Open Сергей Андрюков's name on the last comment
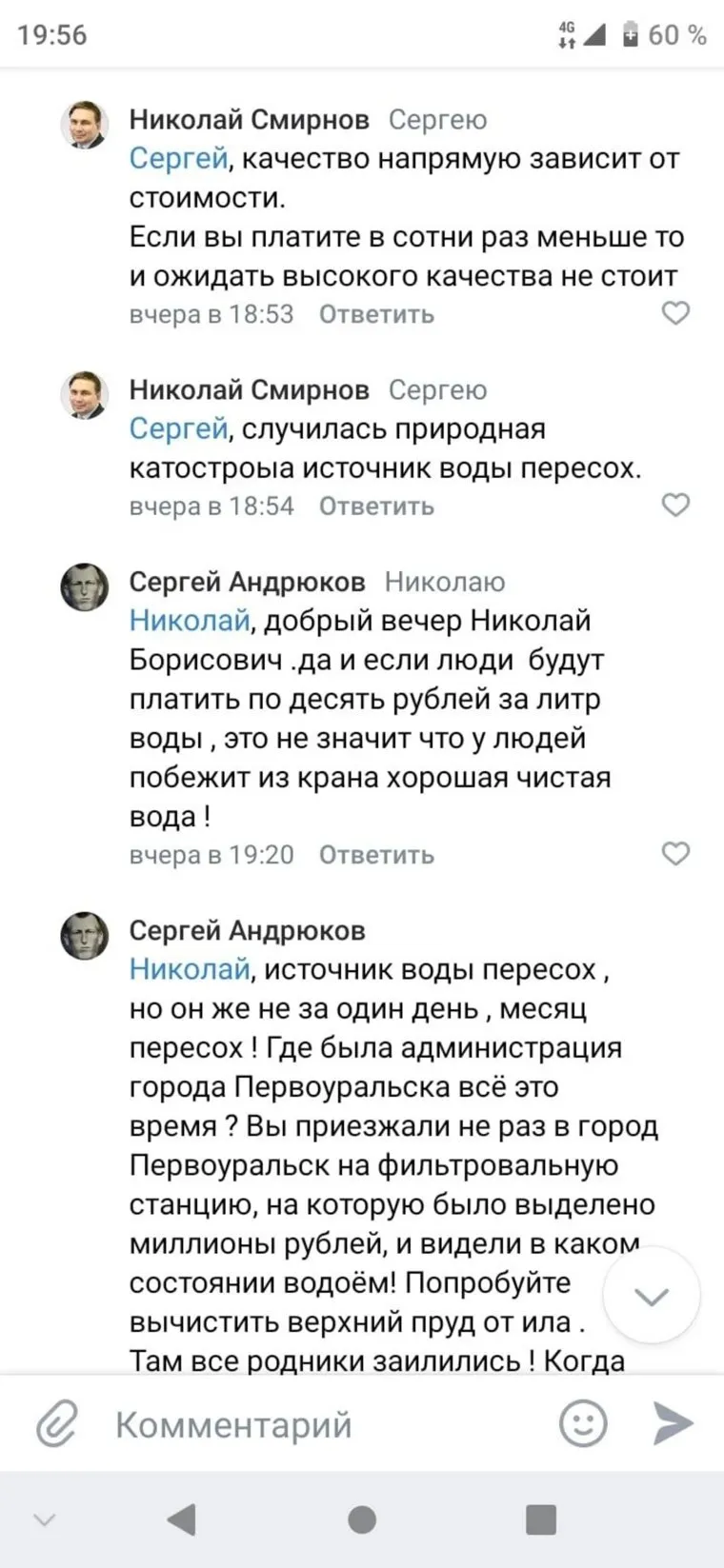The height and width of the screenshot is (1568, 724). coord(247,930)
